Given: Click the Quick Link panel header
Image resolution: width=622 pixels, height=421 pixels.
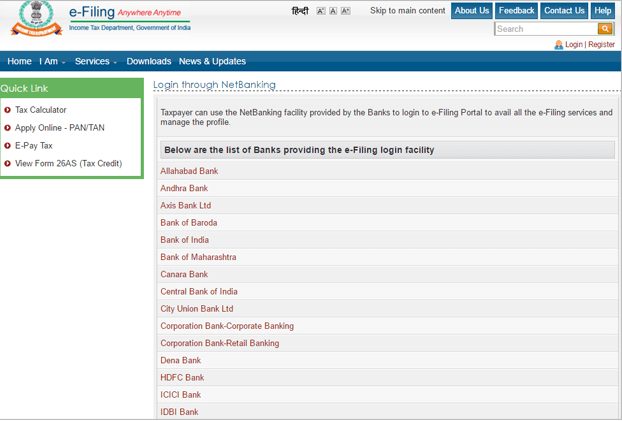Looking at the screenshot, I should [71, 88].
